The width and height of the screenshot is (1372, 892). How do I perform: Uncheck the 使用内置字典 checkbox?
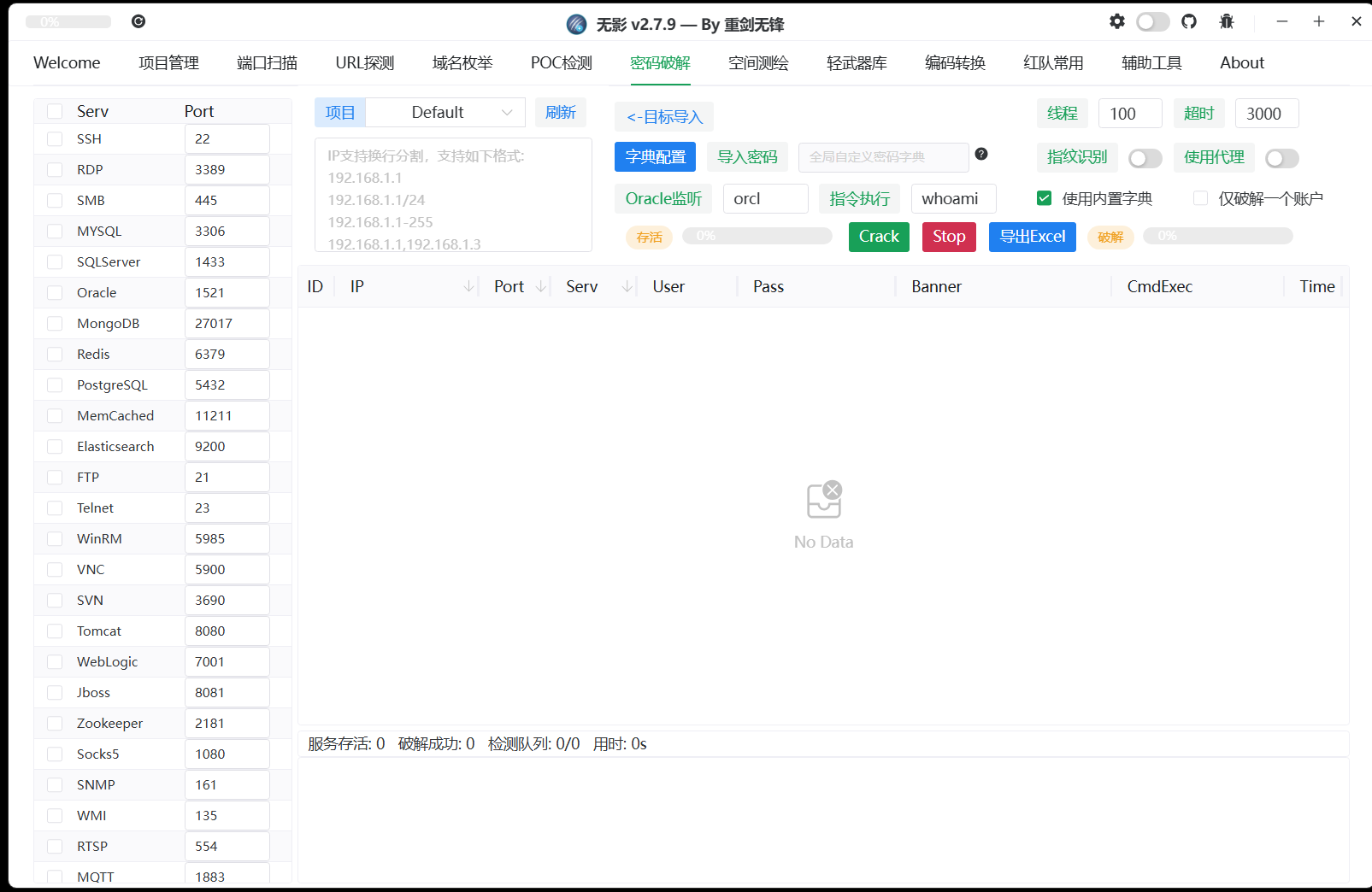point(1044,197)
